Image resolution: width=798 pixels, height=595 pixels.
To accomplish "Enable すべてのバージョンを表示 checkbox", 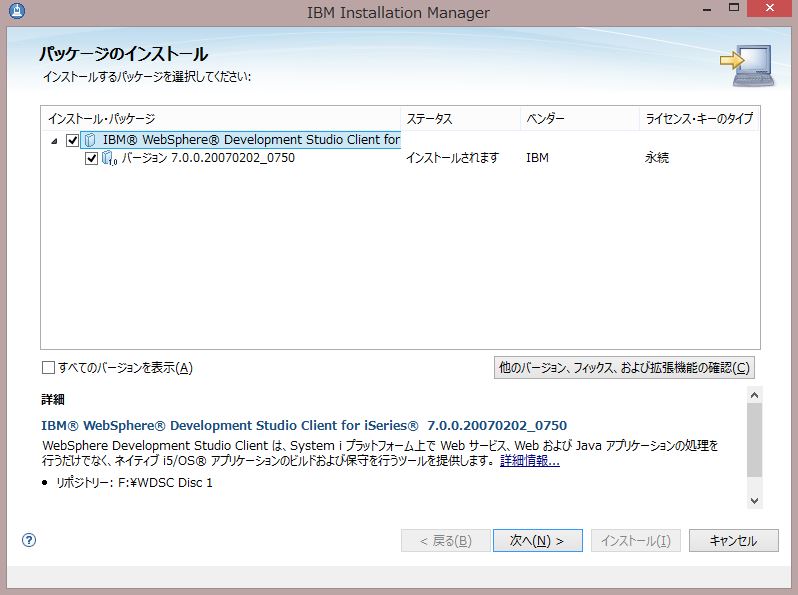I will point(48,367).
